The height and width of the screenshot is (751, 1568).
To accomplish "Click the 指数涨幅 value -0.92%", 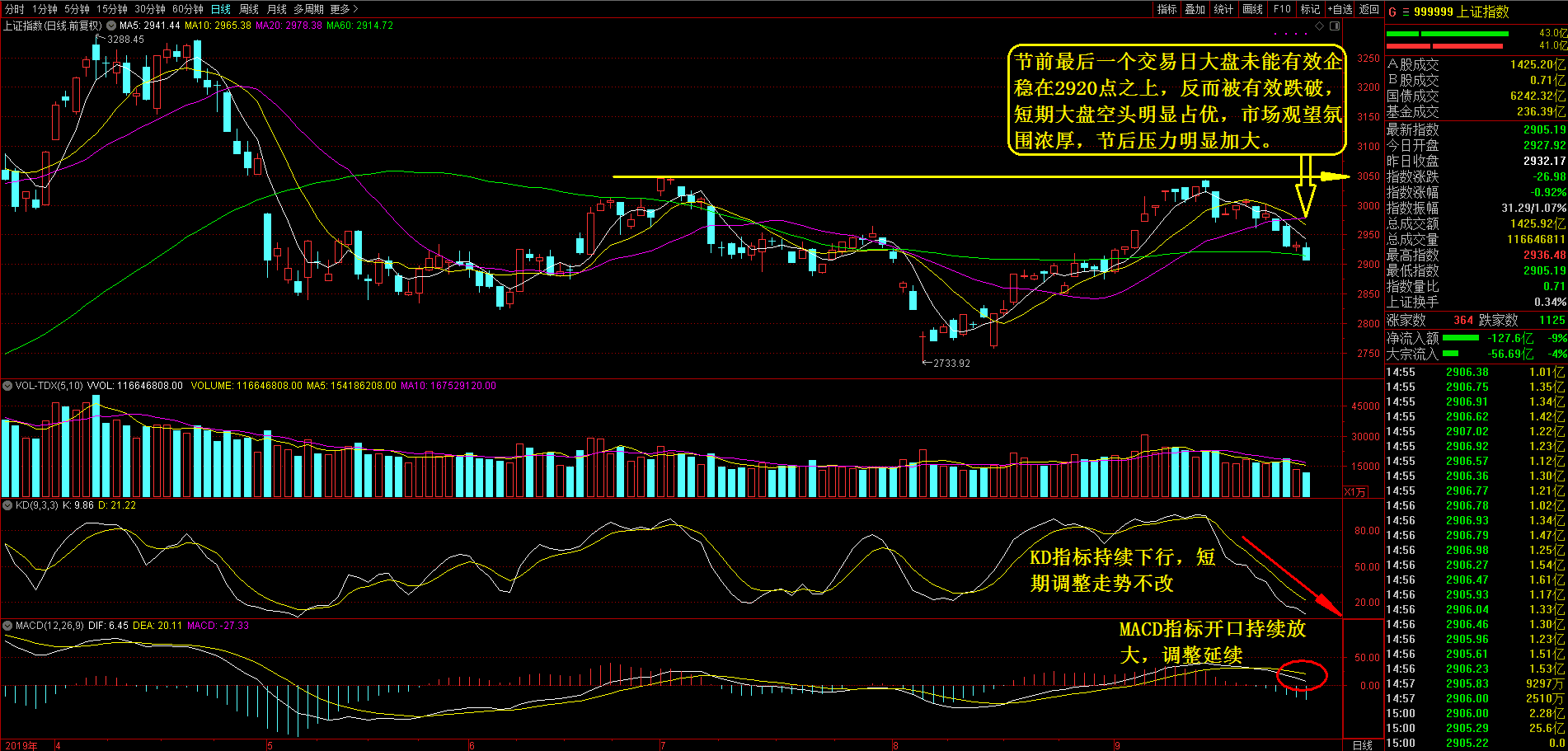I will point(1548,192).
